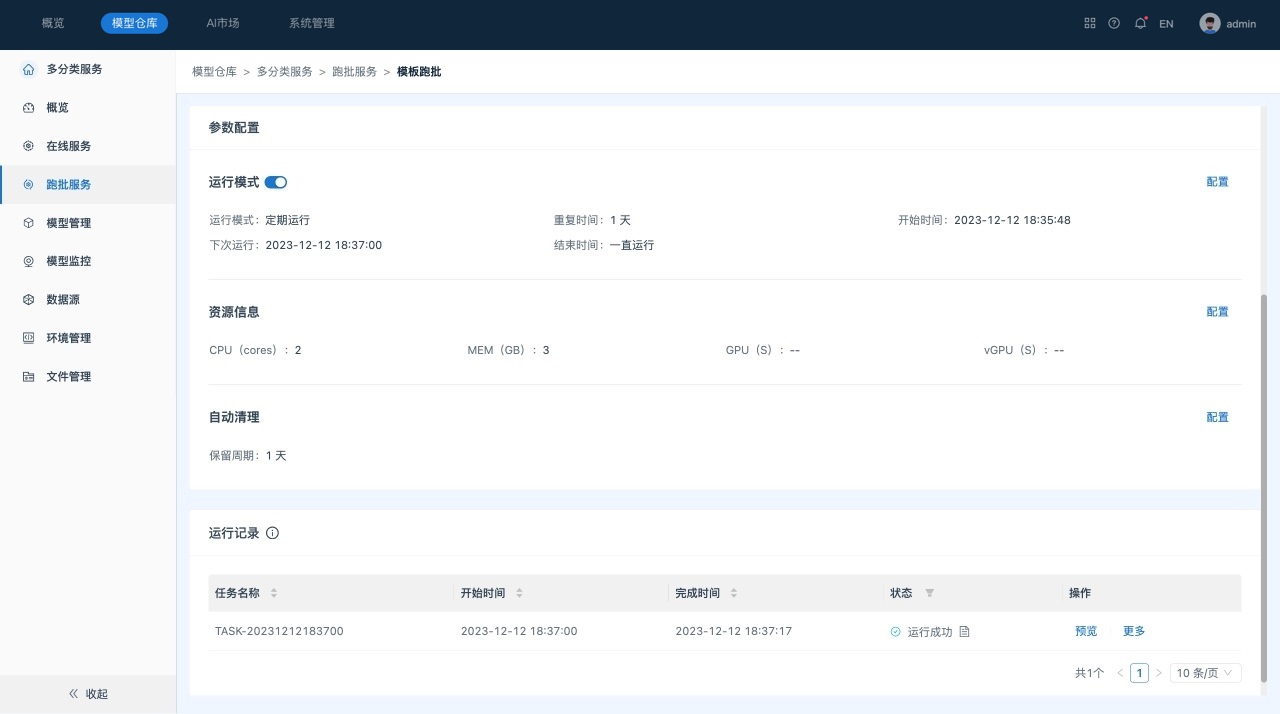Click the admin user avatar
1280x714 pixels.
pos(1210,24)
